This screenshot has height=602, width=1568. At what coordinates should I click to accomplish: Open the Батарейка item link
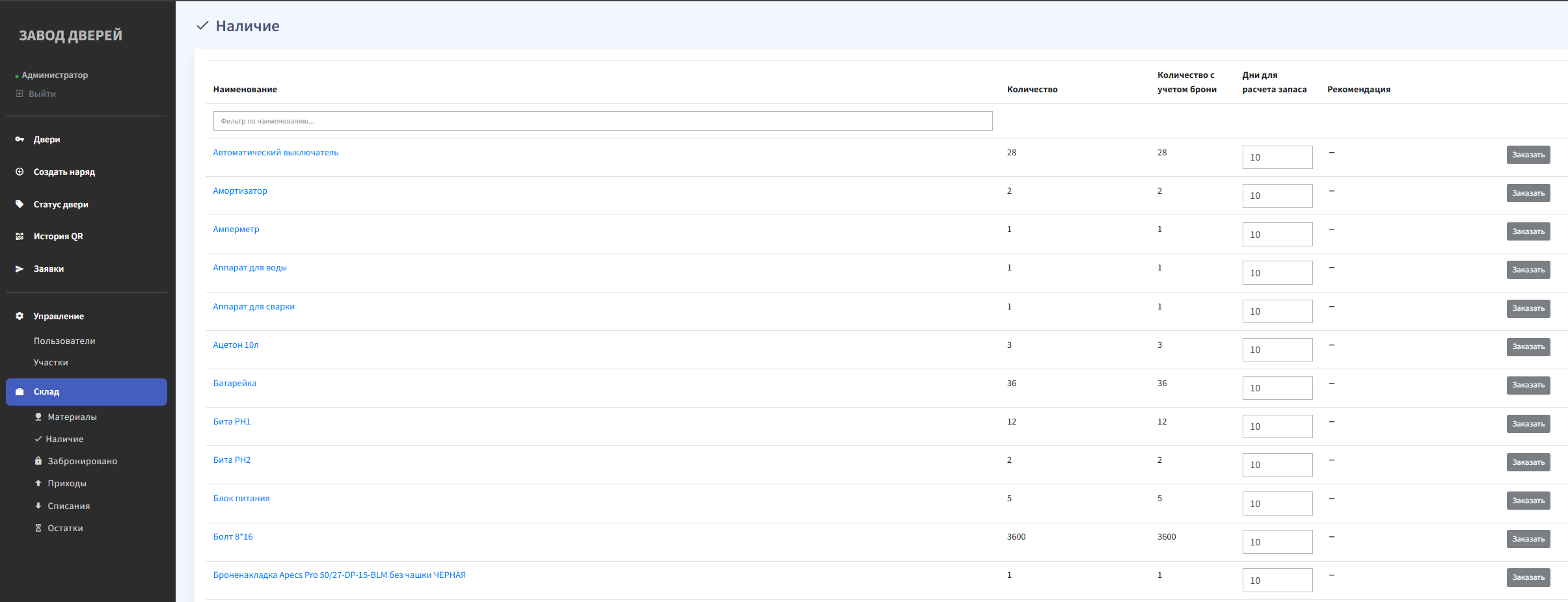click(x=235, y=383)
